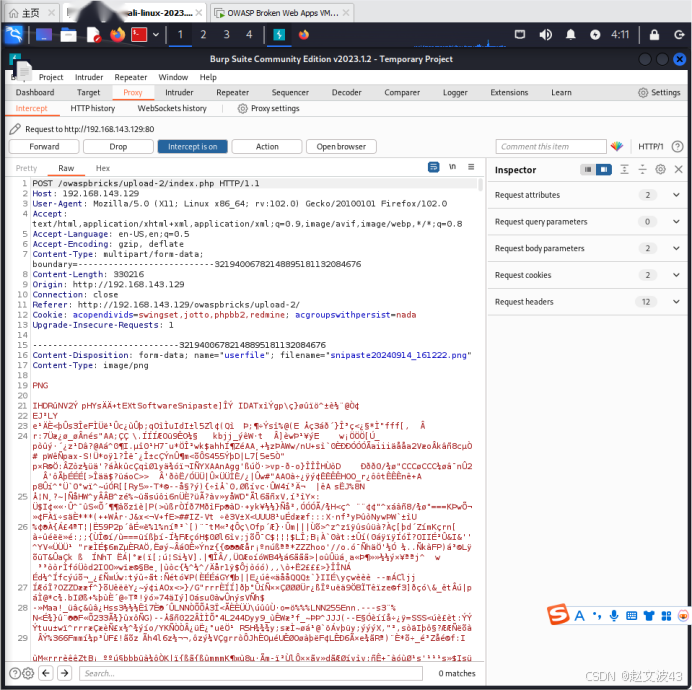The height and width of the screenshot is (690, 692).
Task: Open the Project menu
Action: [x=51, y=77]
